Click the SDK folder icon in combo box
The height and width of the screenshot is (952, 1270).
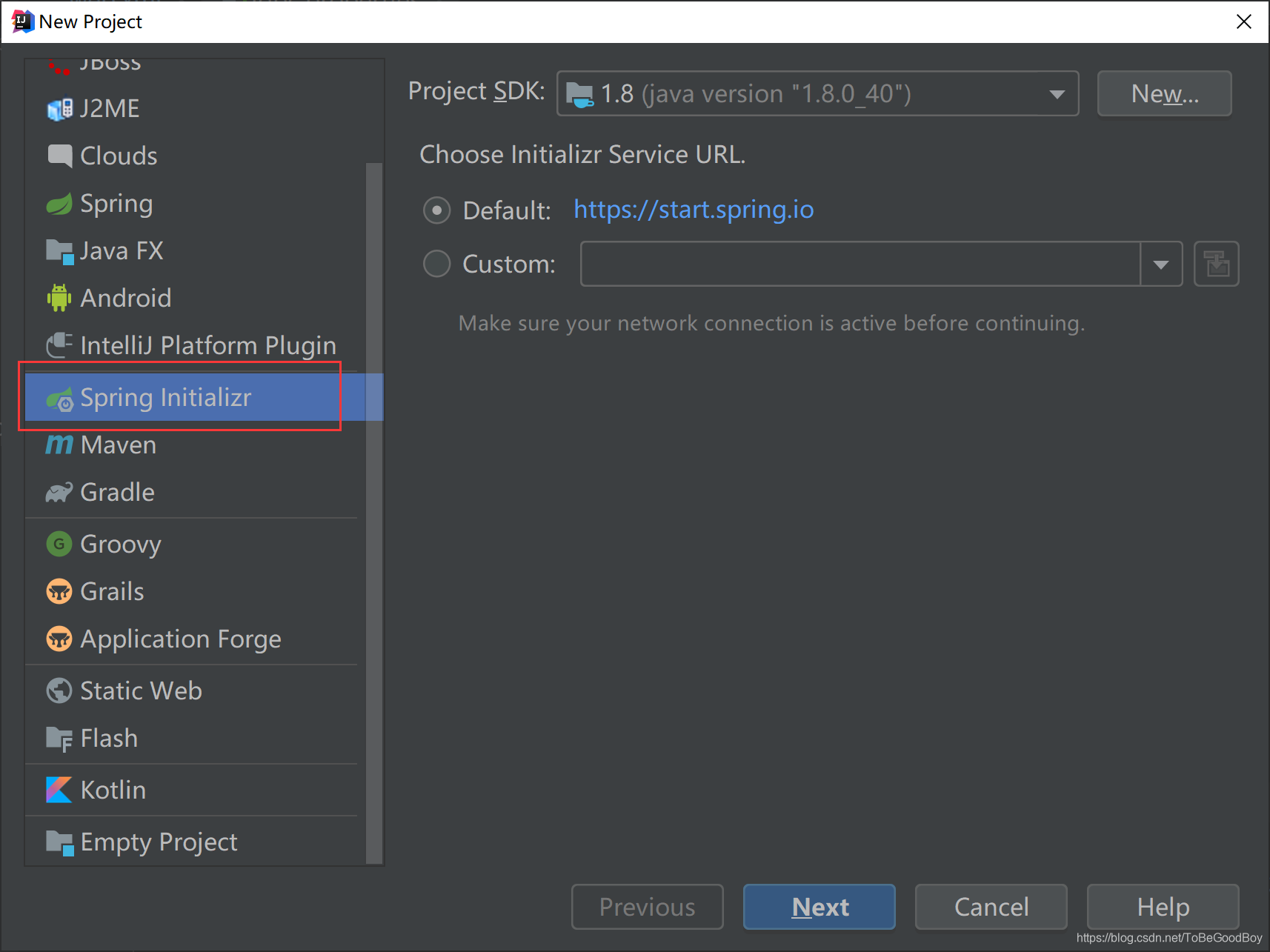[x=579, y=94]
